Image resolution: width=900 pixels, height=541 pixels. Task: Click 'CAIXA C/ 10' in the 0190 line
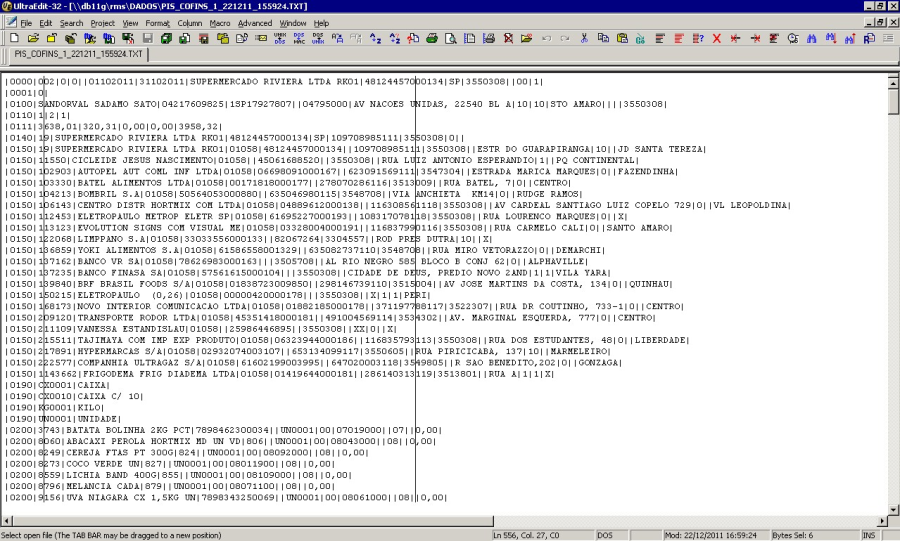(108, 396)
